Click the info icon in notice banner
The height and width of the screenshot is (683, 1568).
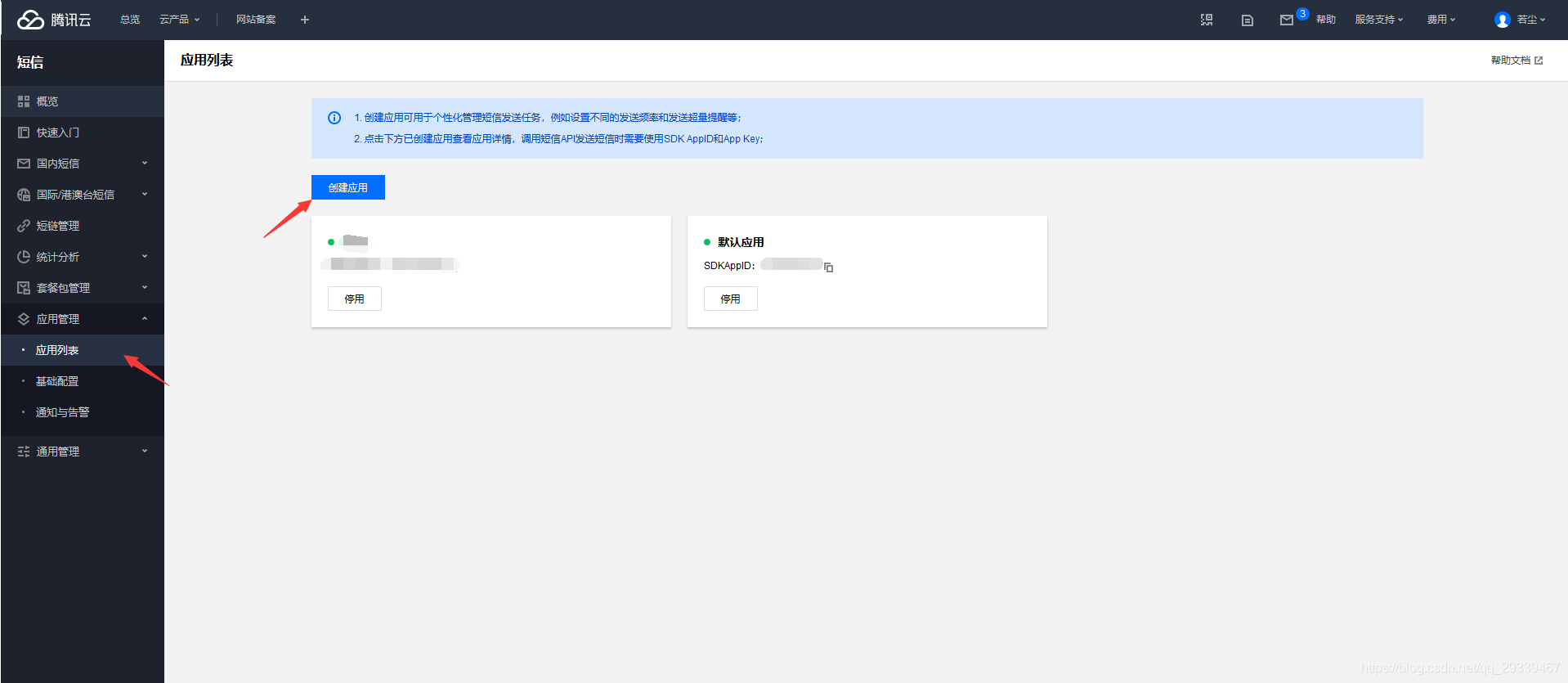334,118
